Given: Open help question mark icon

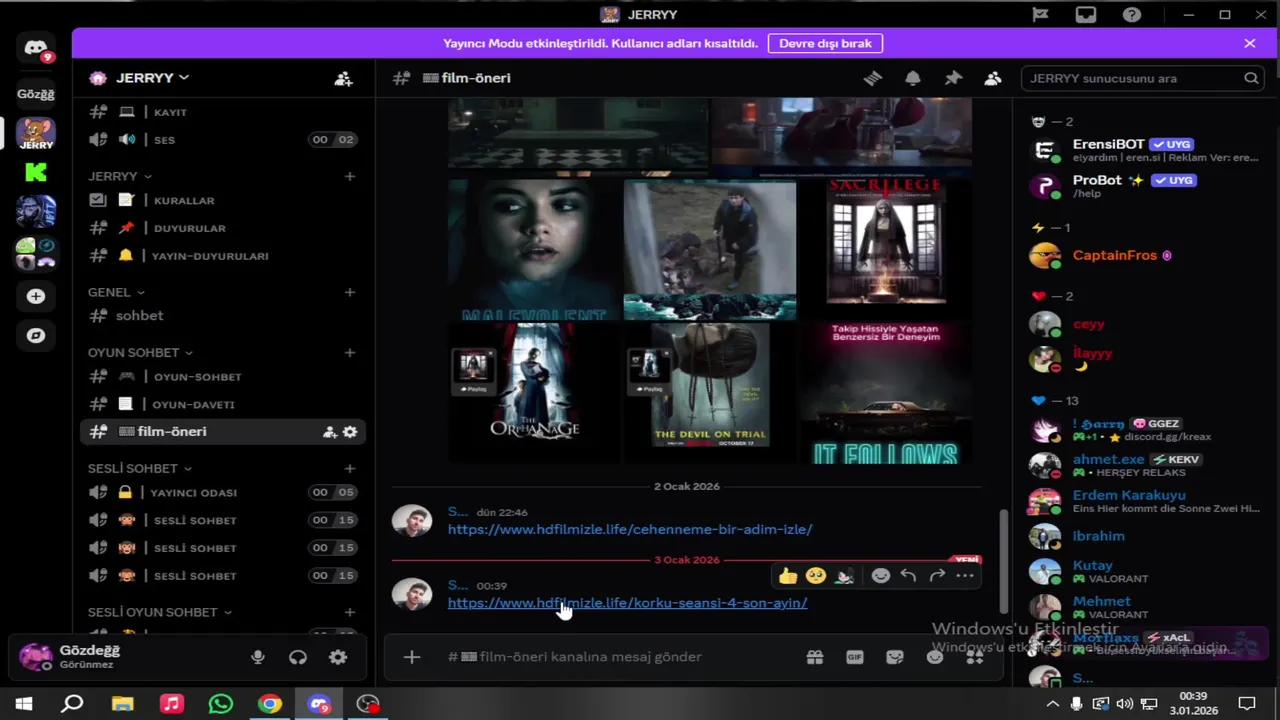Looking at the screenshot, I should tap(1131, 15).
